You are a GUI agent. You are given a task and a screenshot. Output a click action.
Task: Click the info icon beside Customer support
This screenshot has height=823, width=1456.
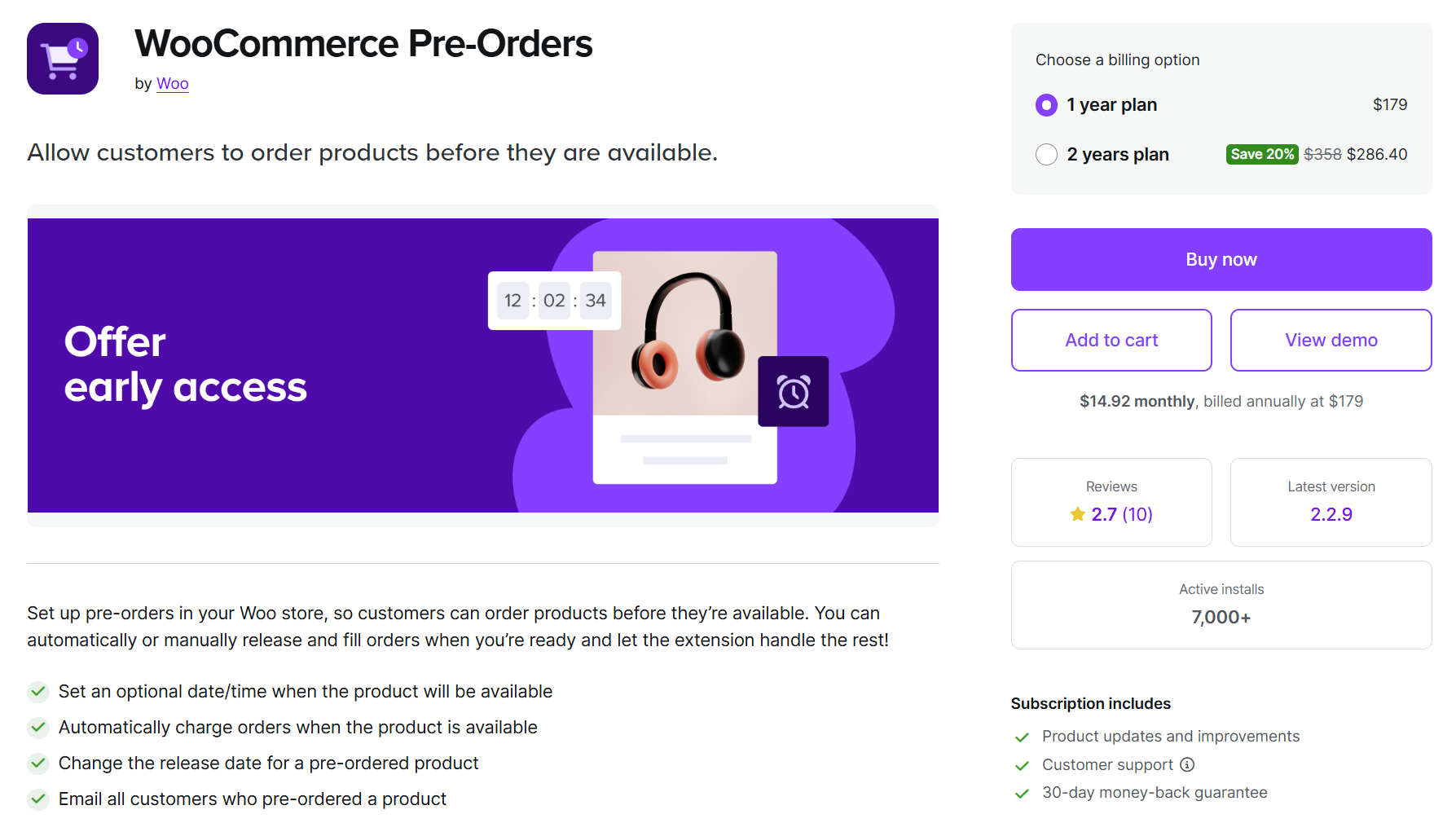(x=1188, y=764)
